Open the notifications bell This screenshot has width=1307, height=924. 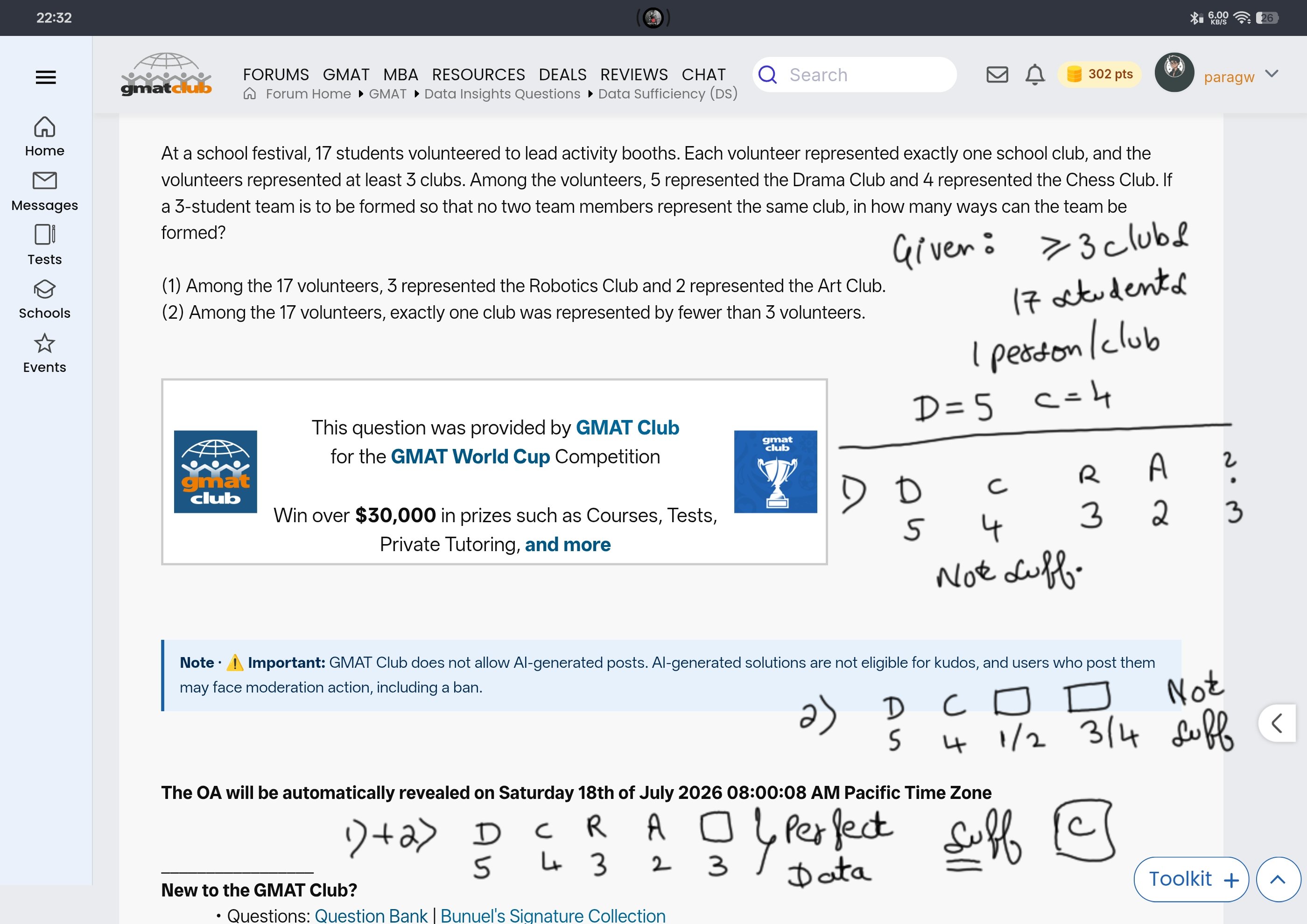(x=1035, y=75)
